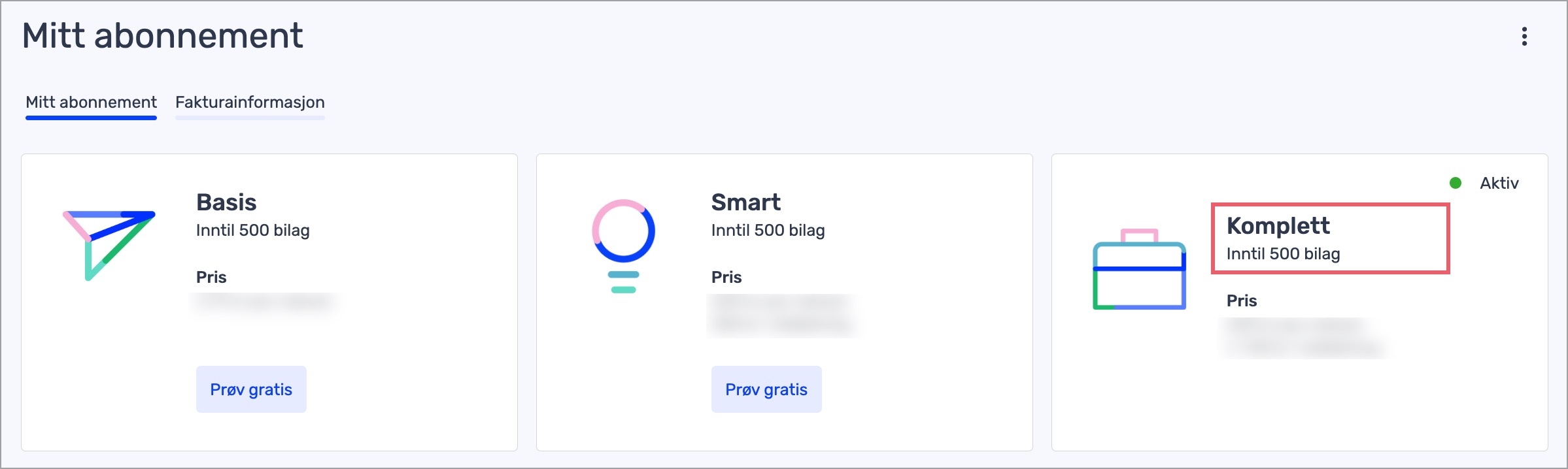Click the Basis plan title
This screenshot has width=1568, height=469.
point(226,202)
